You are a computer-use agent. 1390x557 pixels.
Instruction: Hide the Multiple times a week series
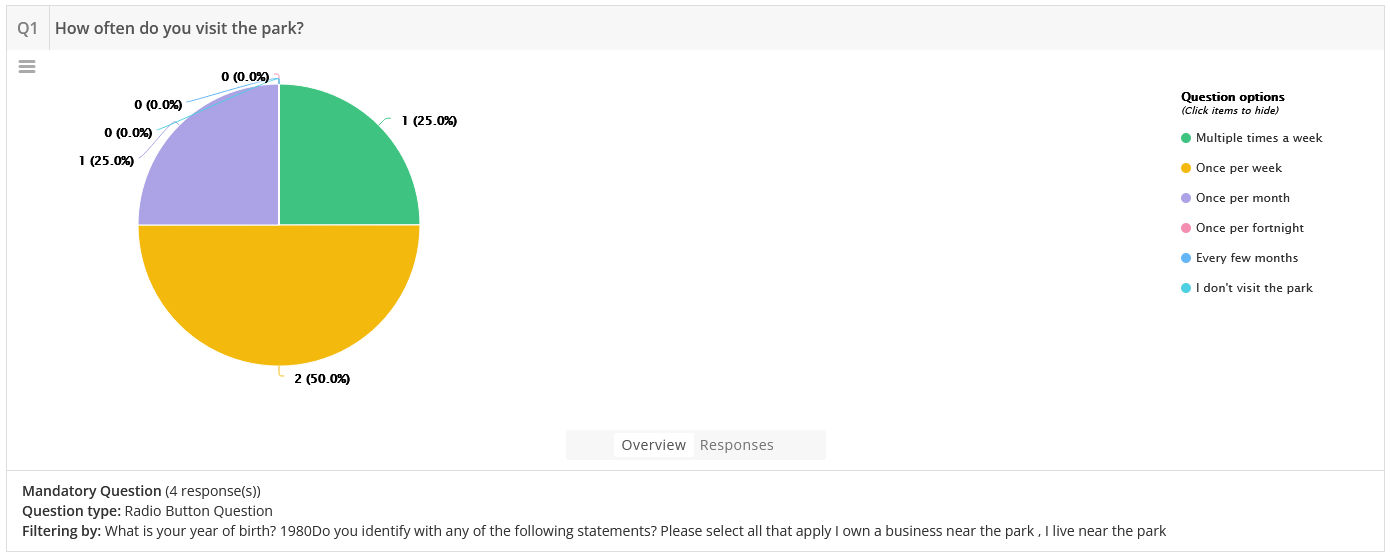tap(1259, 138)
